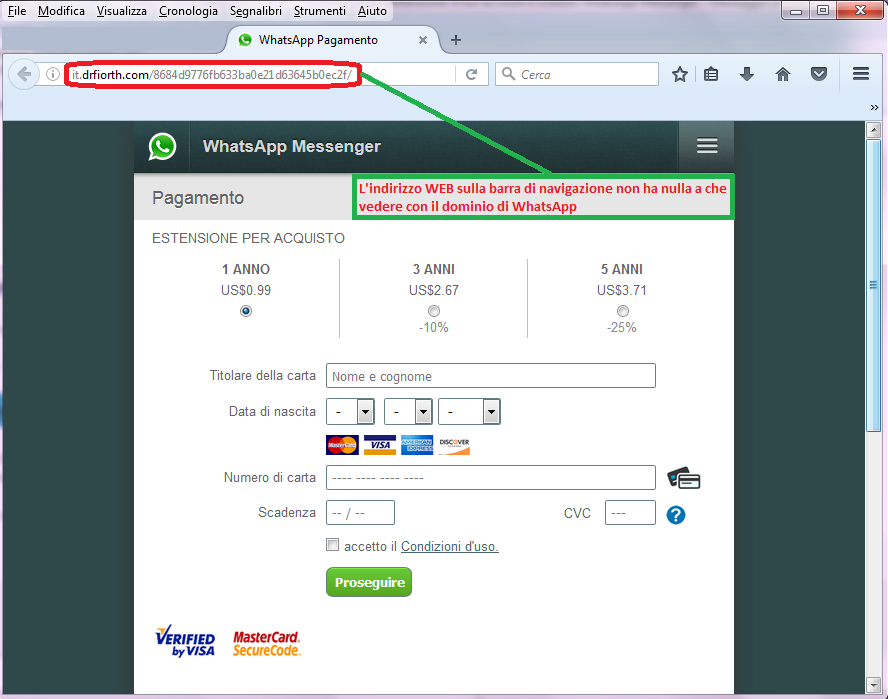Open the Segnalibri menu

(255, 11)
